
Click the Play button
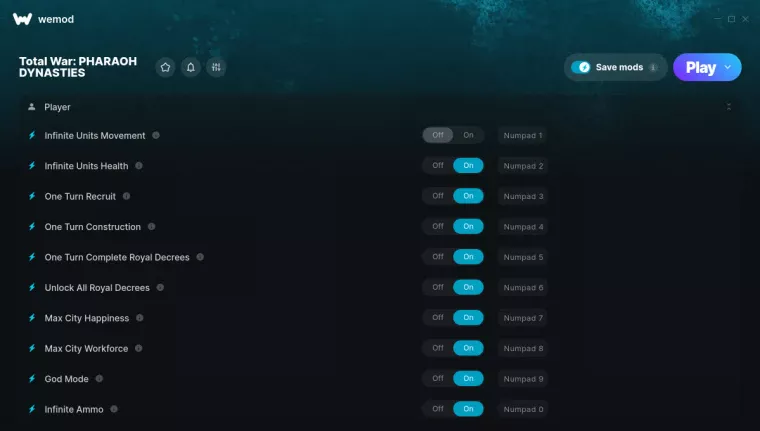click(x=700, y=67)
